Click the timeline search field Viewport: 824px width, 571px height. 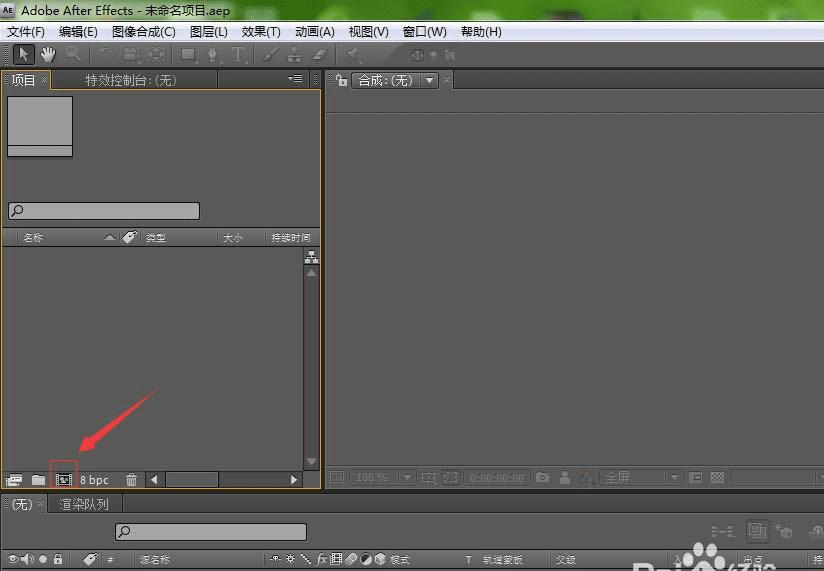pos(211,532)
